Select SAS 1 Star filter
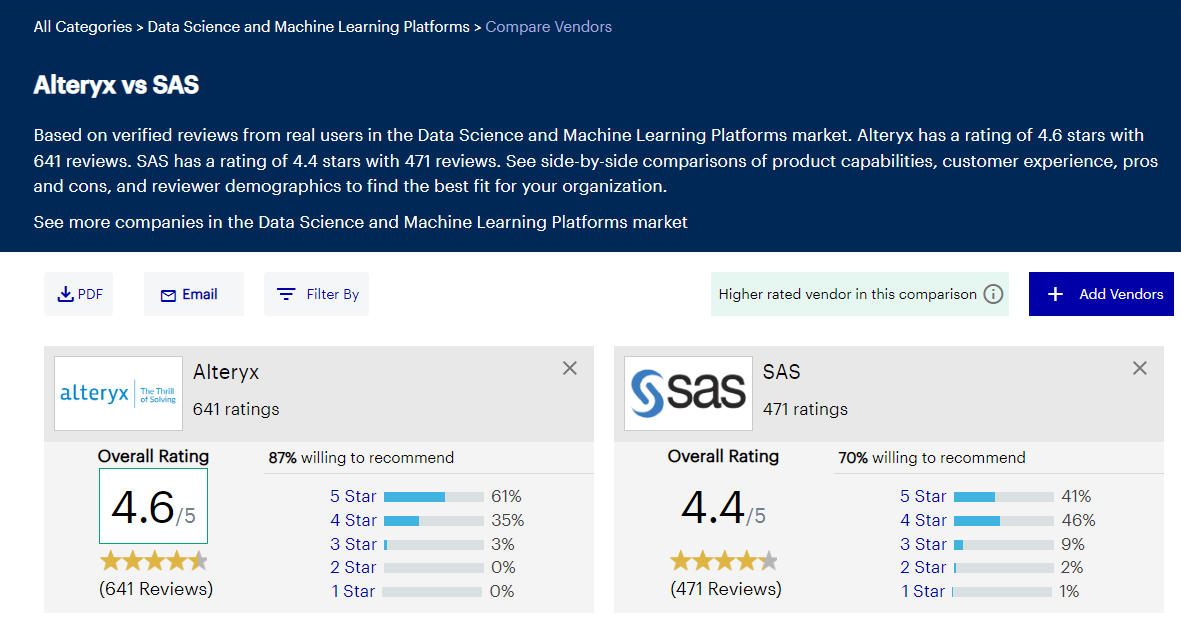Viewport: 1181px width, 622px height. point(923,592)
